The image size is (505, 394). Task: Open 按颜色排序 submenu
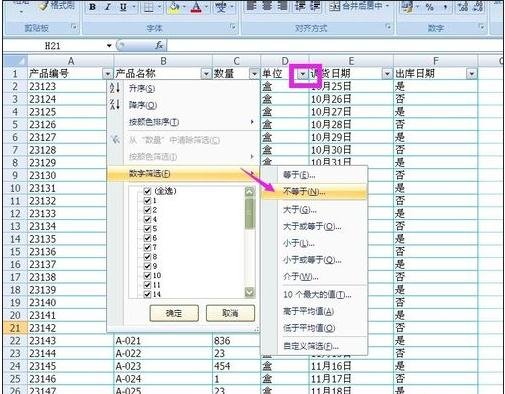183,122
